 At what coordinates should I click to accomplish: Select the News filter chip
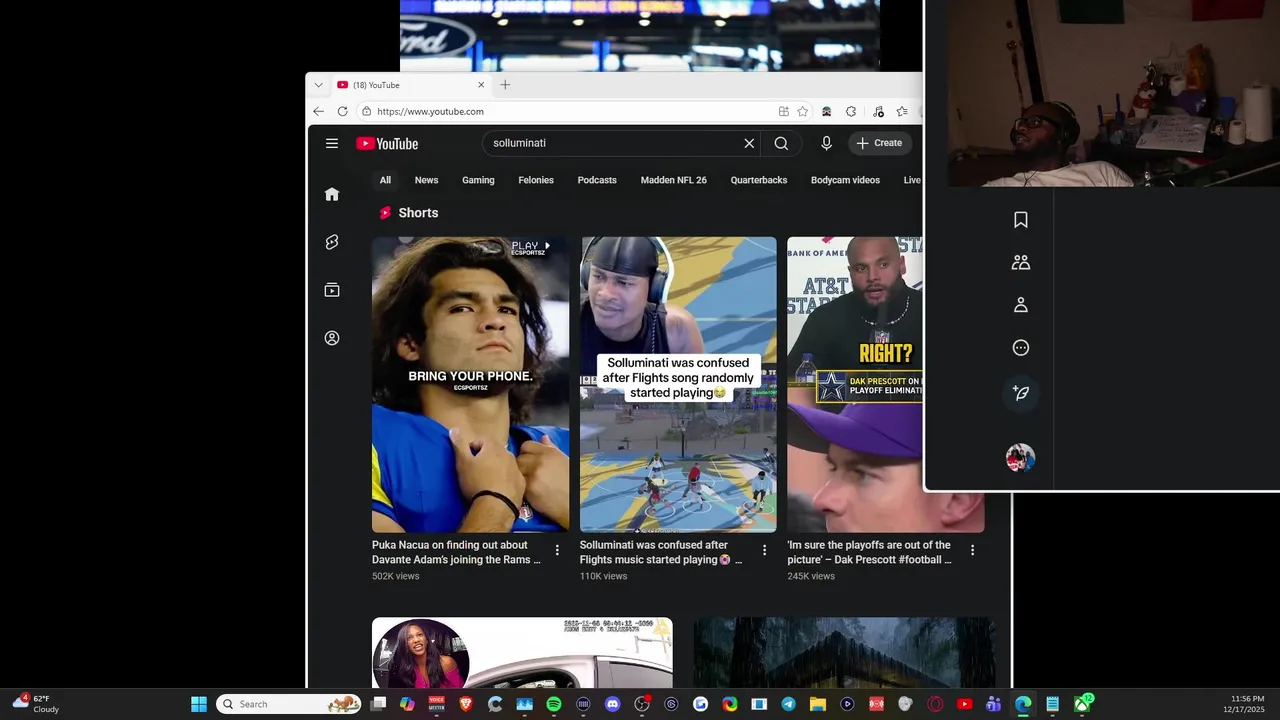pos(427,180)
